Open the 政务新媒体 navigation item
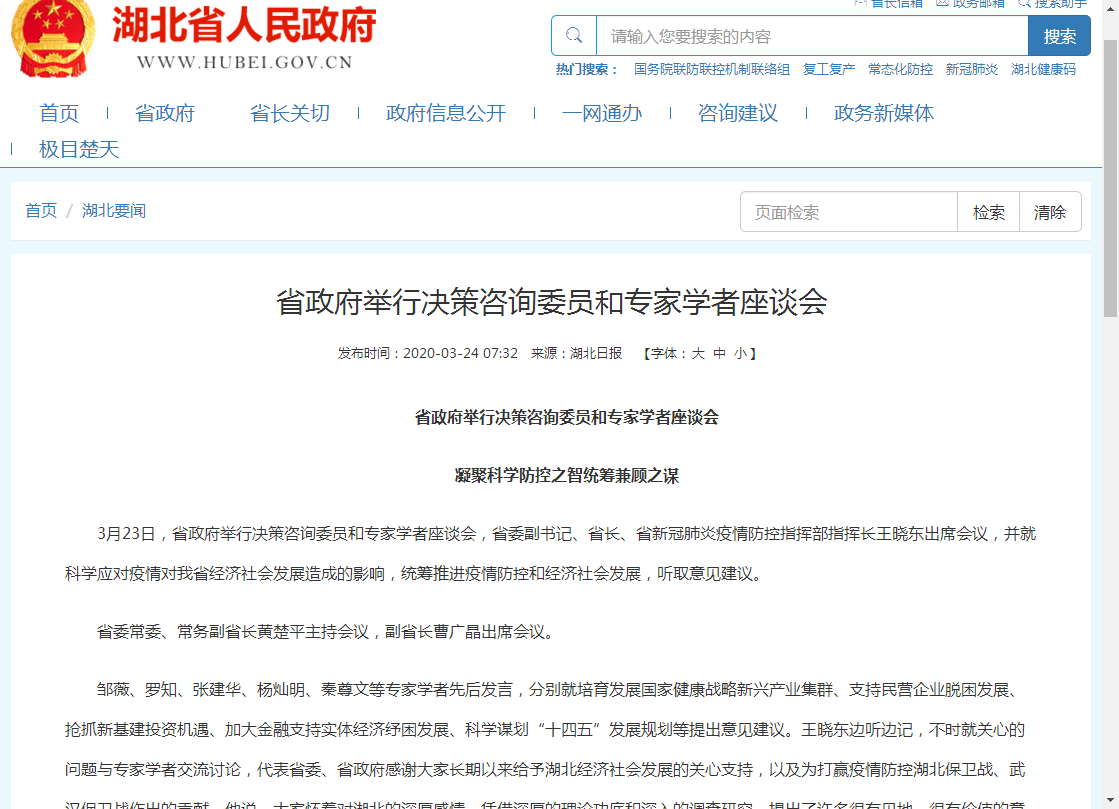Image resolution: width=1119 pixels, height=809 pixels. pyautogui.click(x=884, y=113)
